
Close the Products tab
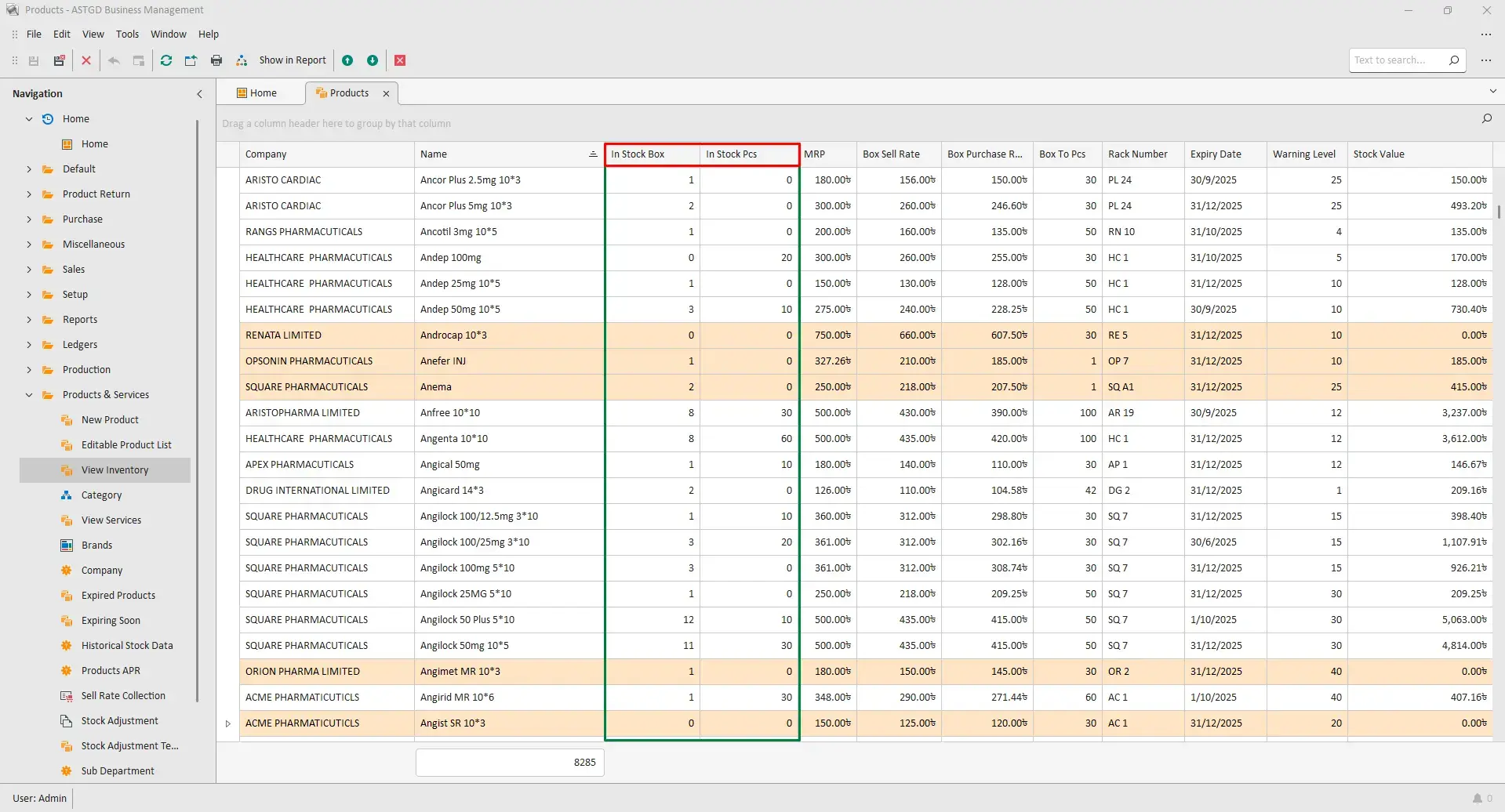point(386,94)
